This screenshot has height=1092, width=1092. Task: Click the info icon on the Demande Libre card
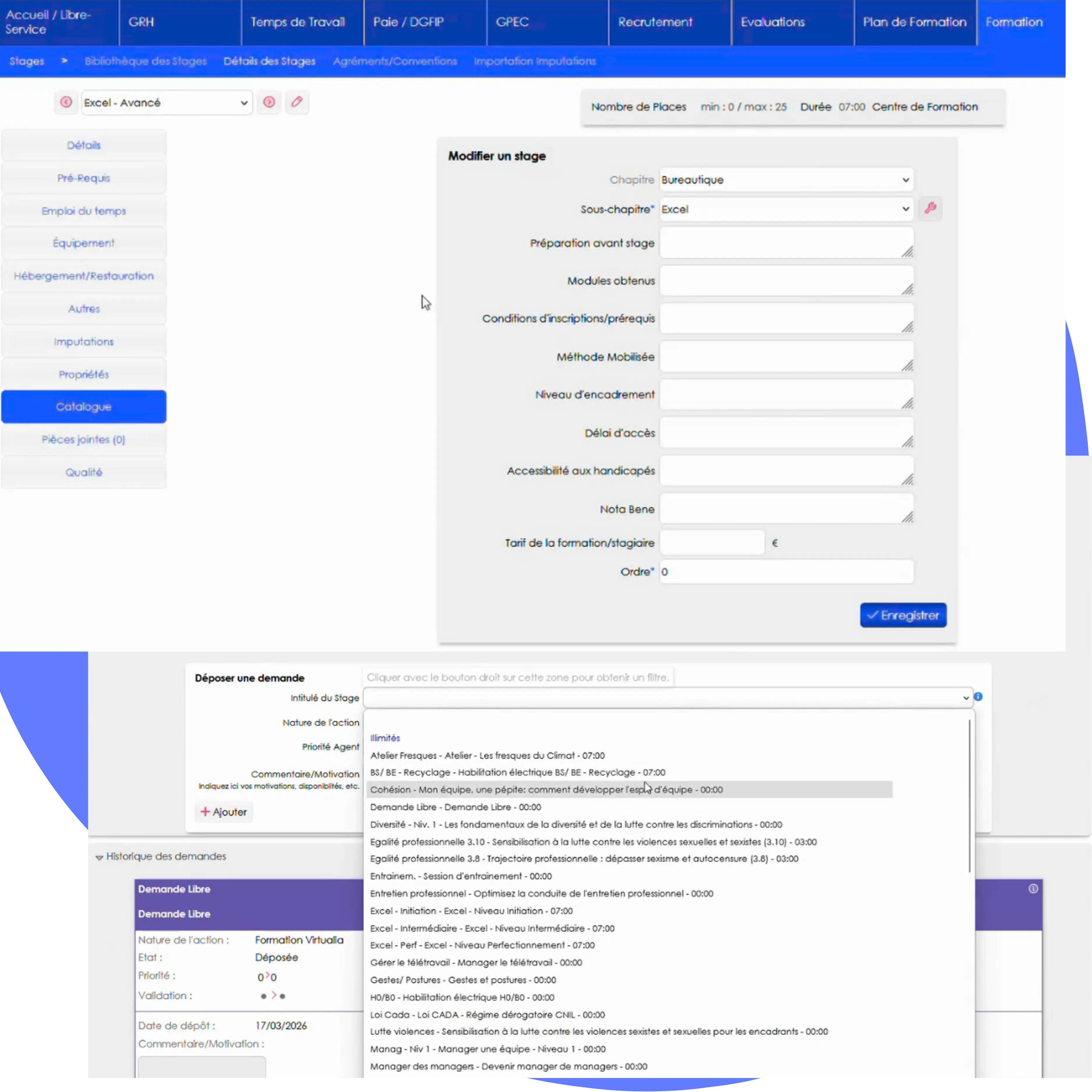click(x=1033, y=888)
